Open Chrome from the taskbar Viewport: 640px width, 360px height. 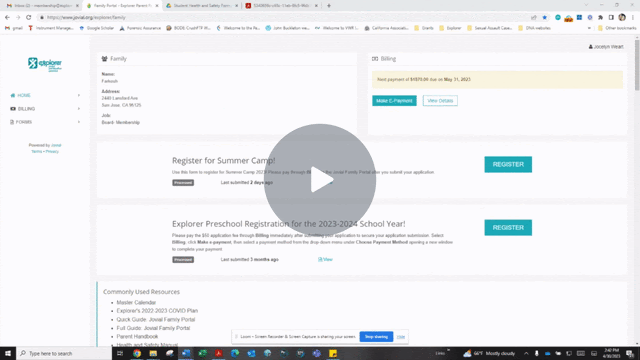(137, 353)
